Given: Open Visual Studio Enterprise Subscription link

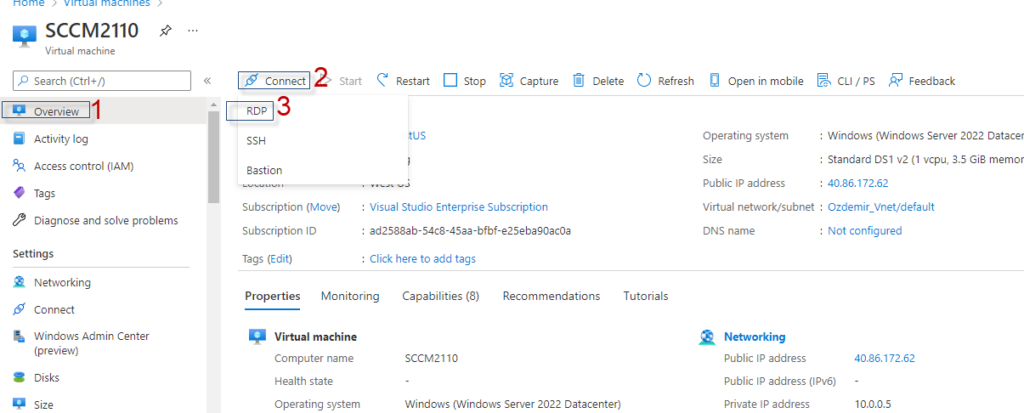Looking at the screenshot, I should 458,207.
